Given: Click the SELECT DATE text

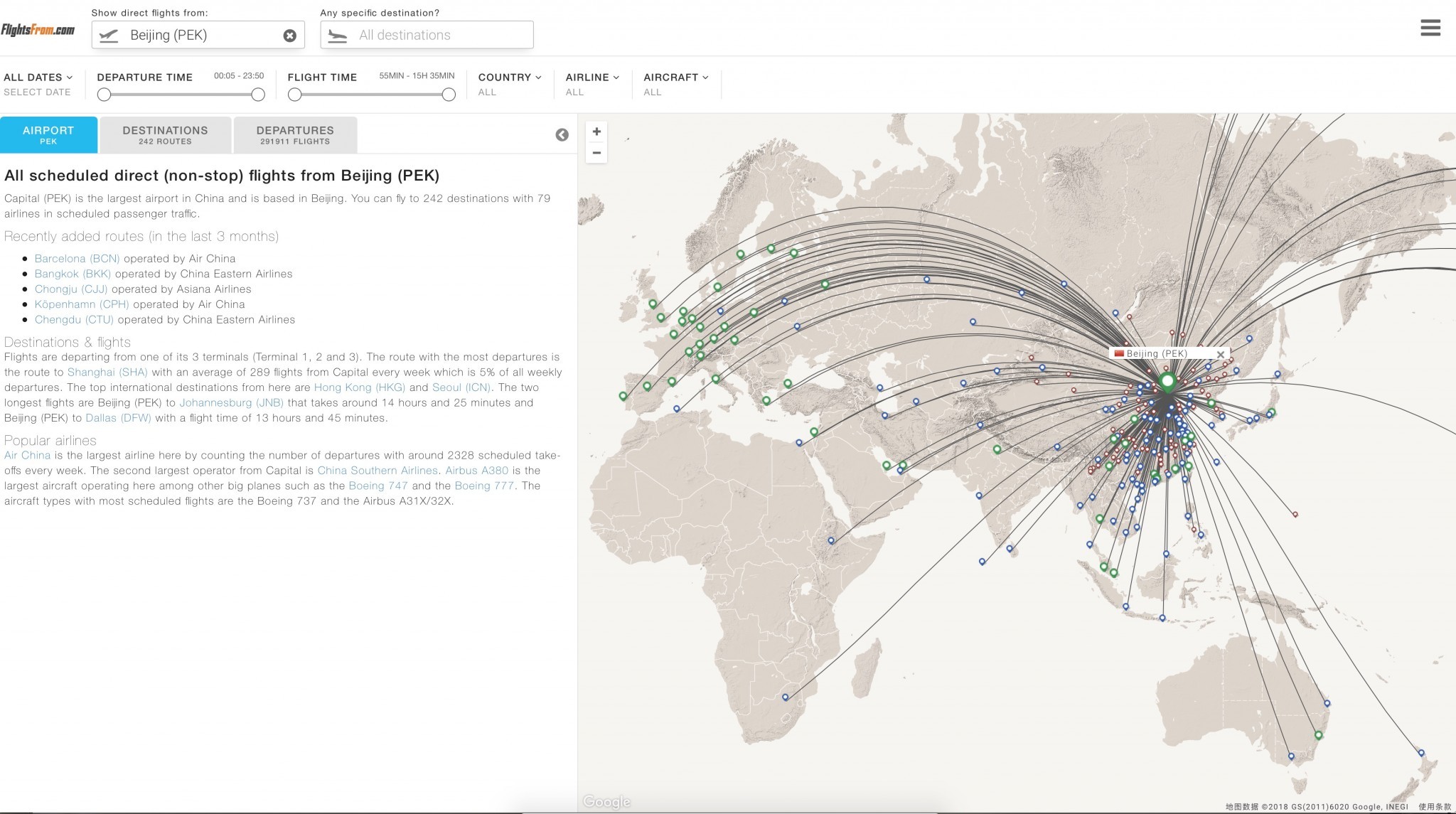Looking at the screenshot, I should (x=37, y=92).
